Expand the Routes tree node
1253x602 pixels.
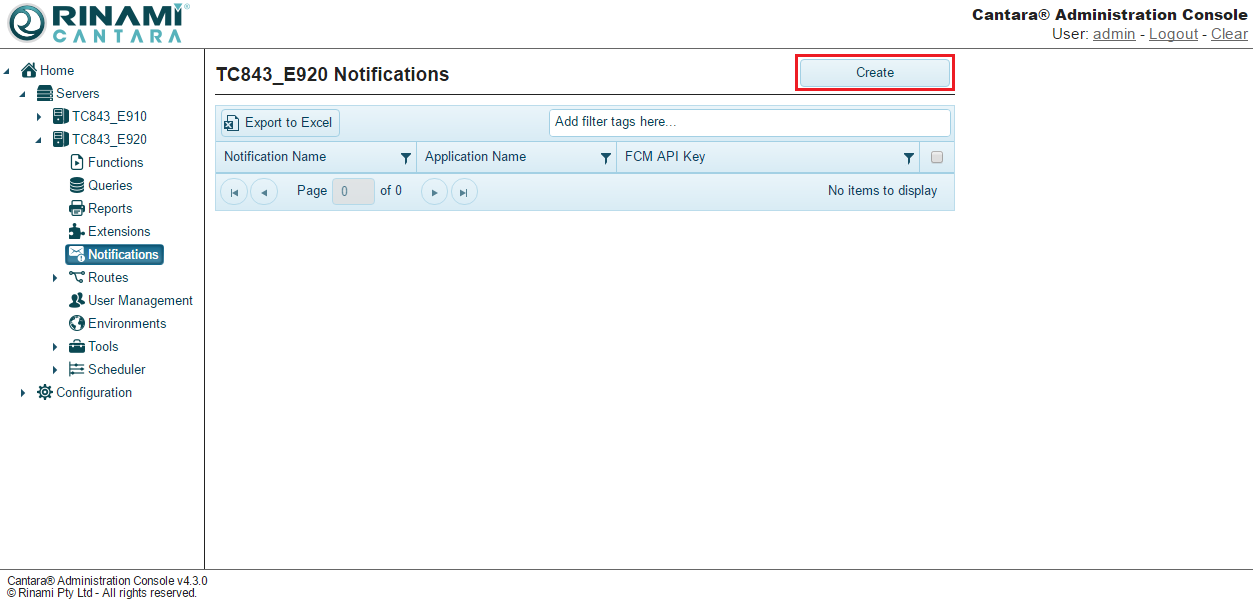coord(55,278)
